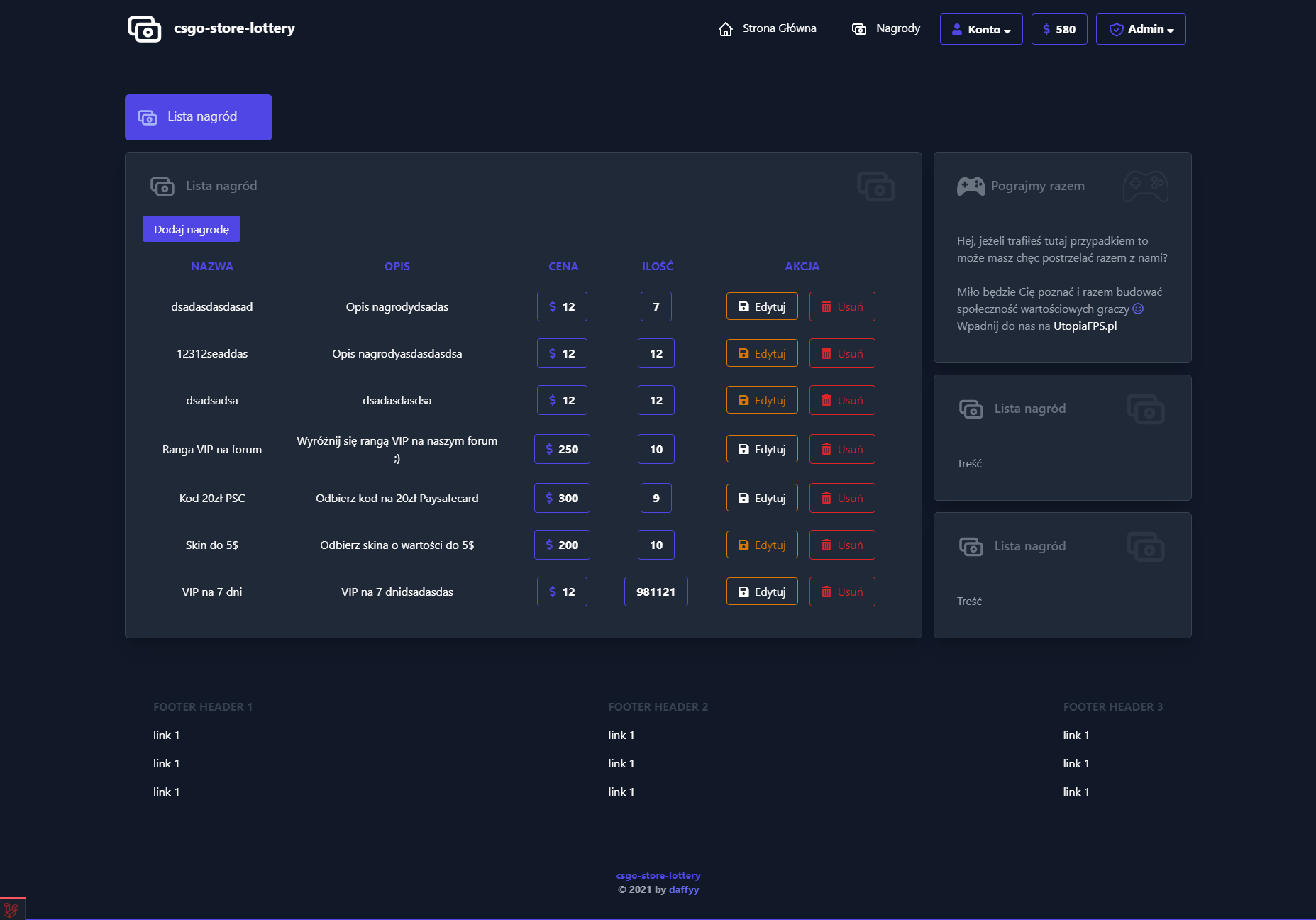The width and height of the screenshot is (1316, 920).
Task: Edit the Kod 20zł PSC reward
Action: point(762,498)
